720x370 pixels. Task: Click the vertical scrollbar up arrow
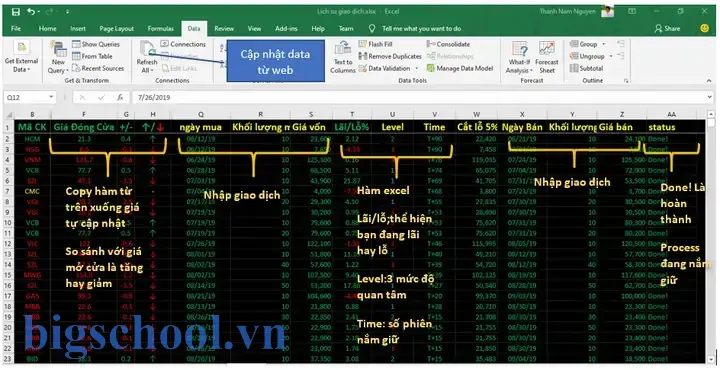(x=711, y=113)
